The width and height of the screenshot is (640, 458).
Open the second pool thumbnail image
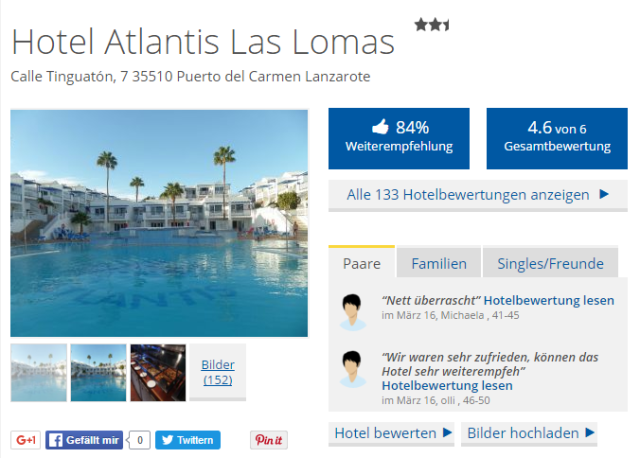point(98,372)
